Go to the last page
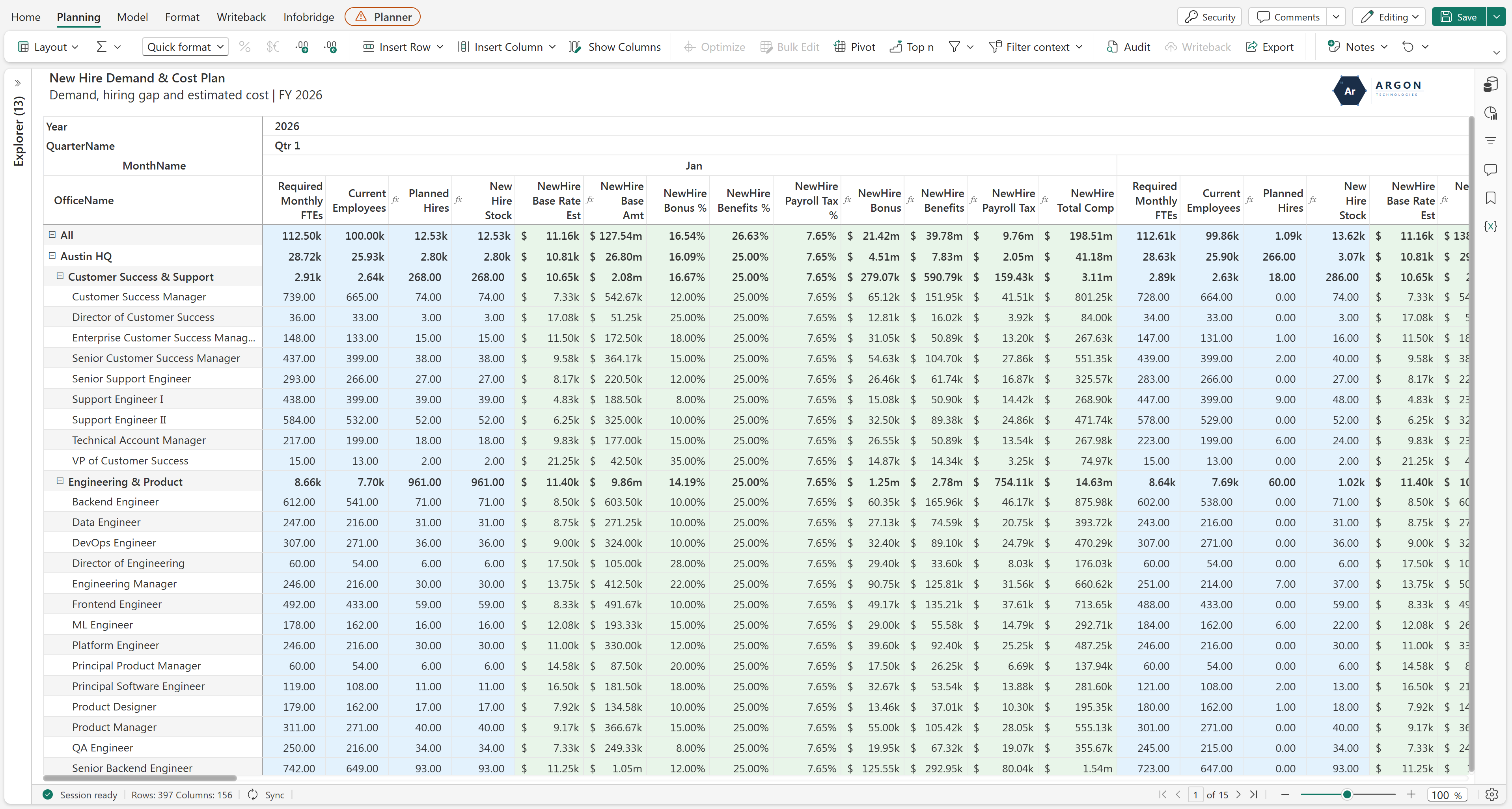This screenshot has height=809, width=1512. coord(1254,794)
